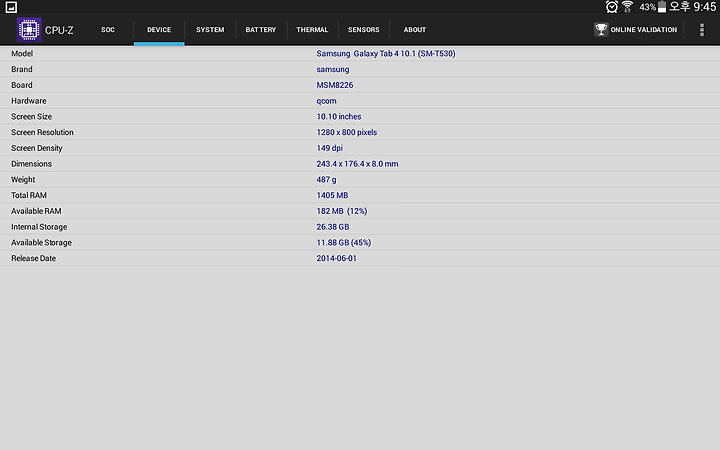Screen dimensions: 720x450
Task: Tap the samsung brand value
Action: 333,69
